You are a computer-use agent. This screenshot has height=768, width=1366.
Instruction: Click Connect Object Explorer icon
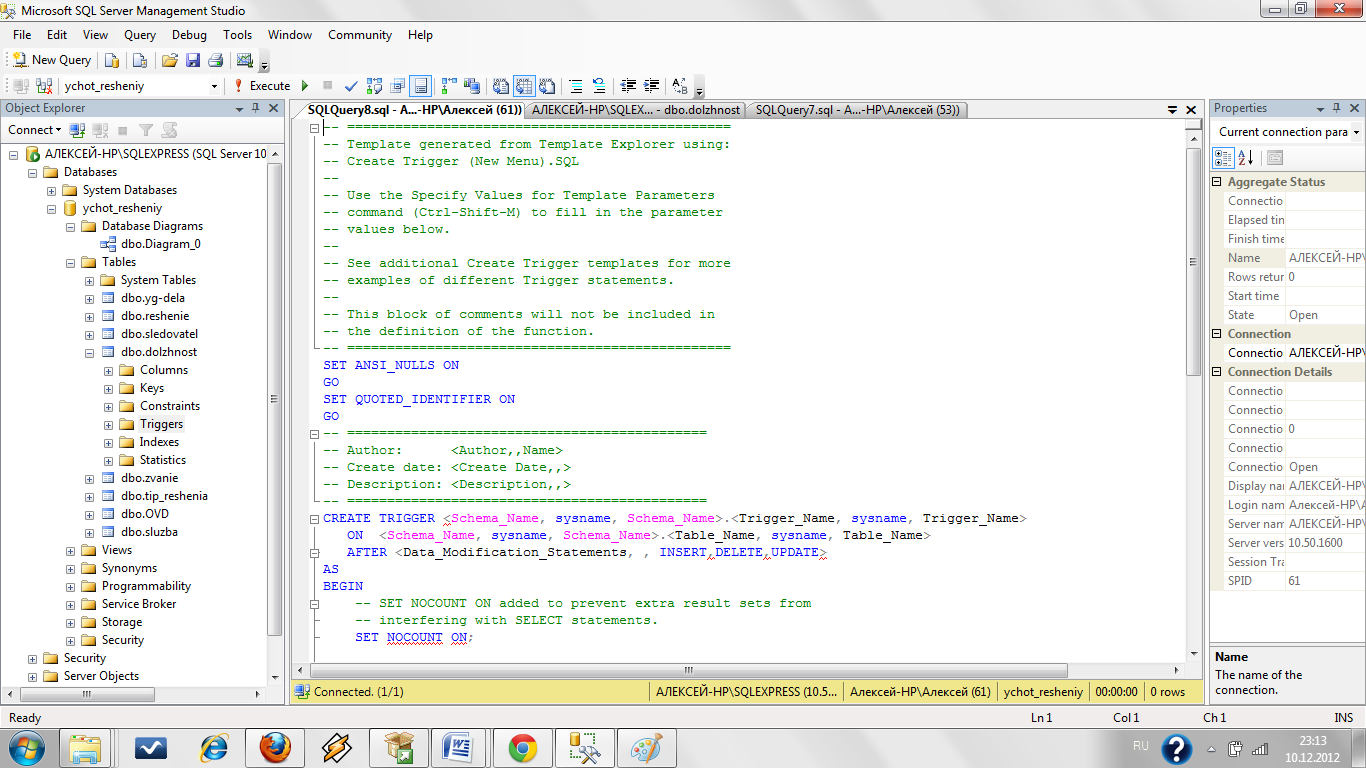pos(77,130)
